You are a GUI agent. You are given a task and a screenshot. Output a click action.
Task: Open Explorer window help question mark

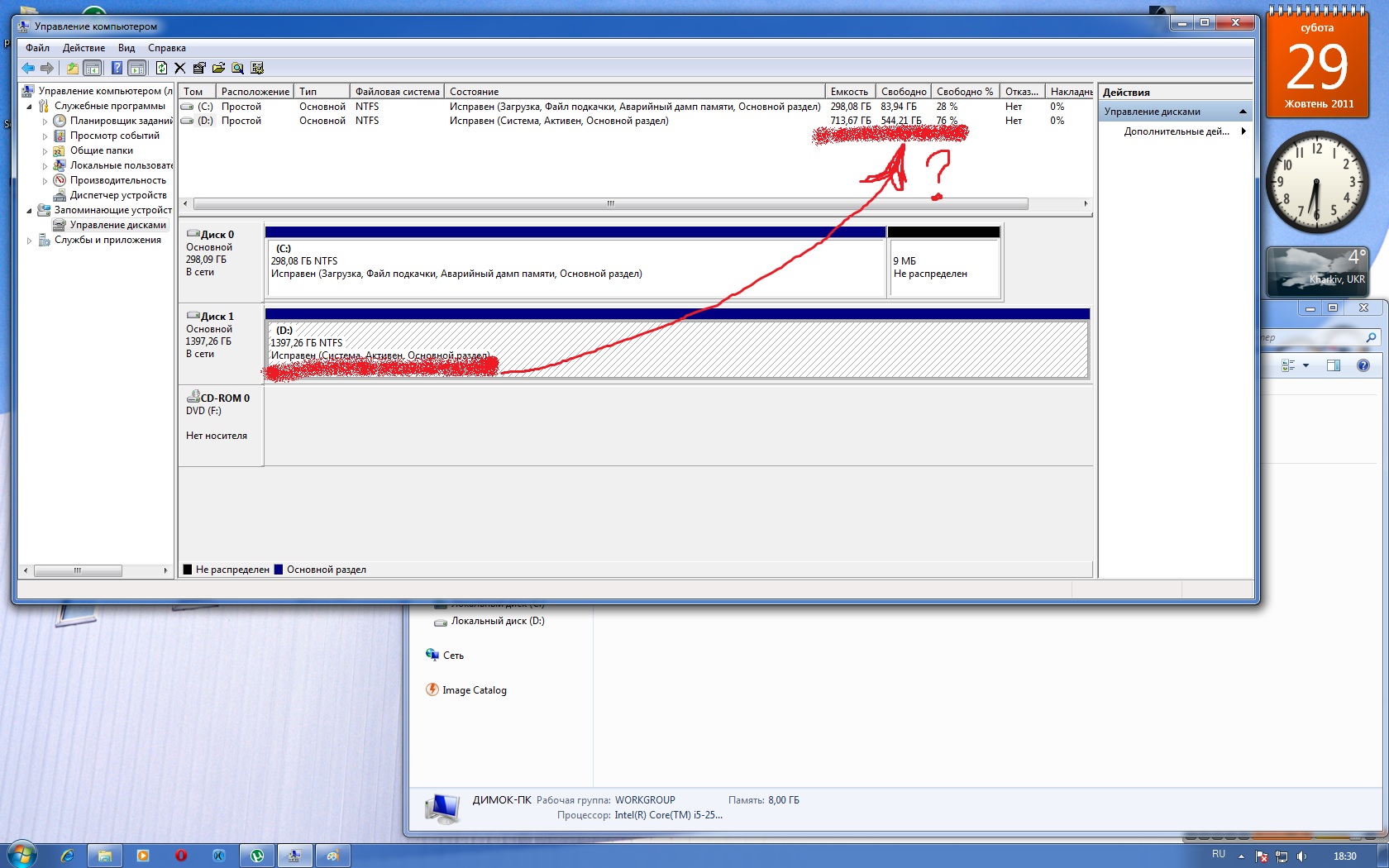point(1363,365)
